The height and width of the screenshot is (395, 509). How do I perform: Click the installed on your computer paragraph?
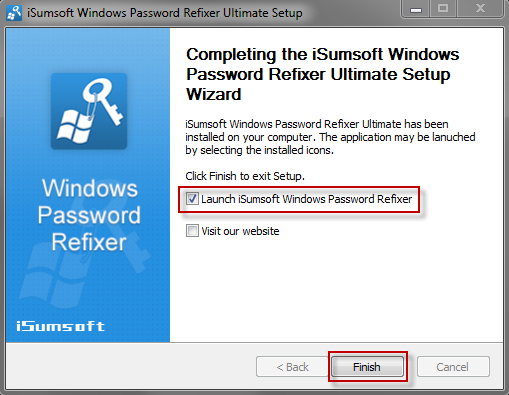[330, 137]
